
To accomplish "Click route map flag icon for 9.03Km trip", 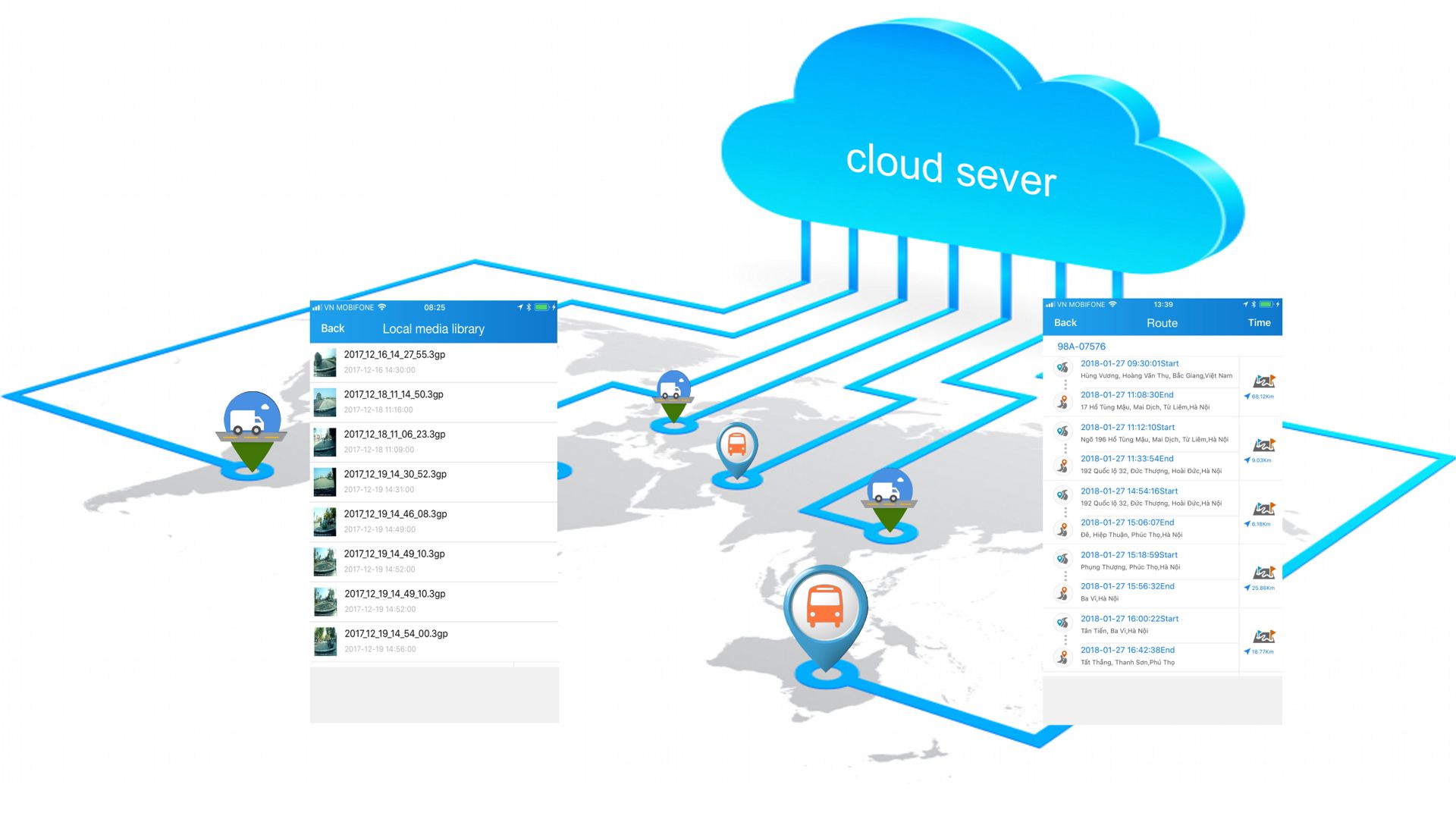I will (1263, 445).
